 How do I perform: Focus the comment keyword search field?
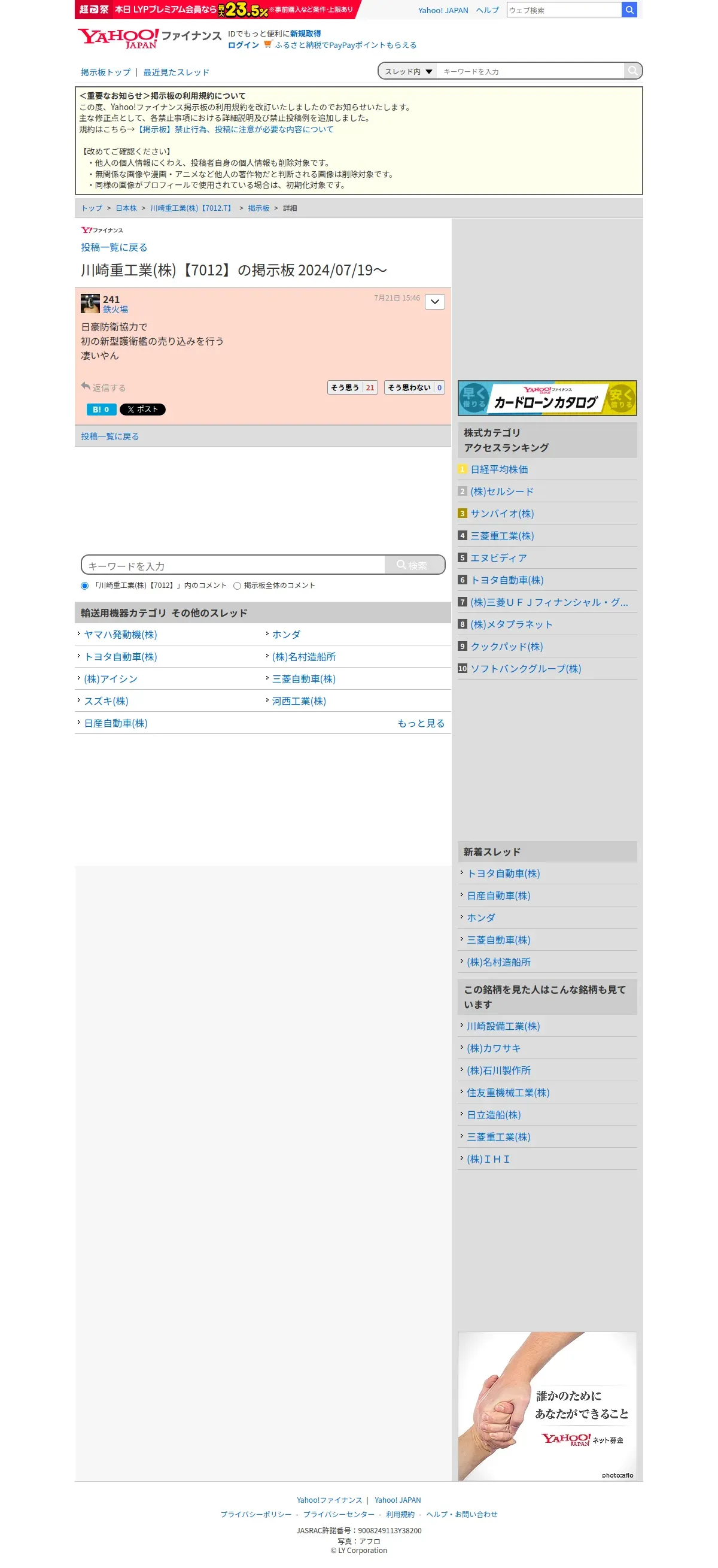tap(234, 565)
